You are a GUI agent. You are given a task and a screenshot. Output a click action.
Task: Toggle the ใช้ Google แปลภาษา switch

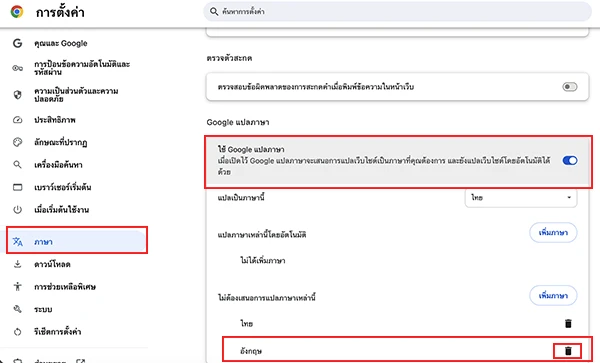(570, 161)
